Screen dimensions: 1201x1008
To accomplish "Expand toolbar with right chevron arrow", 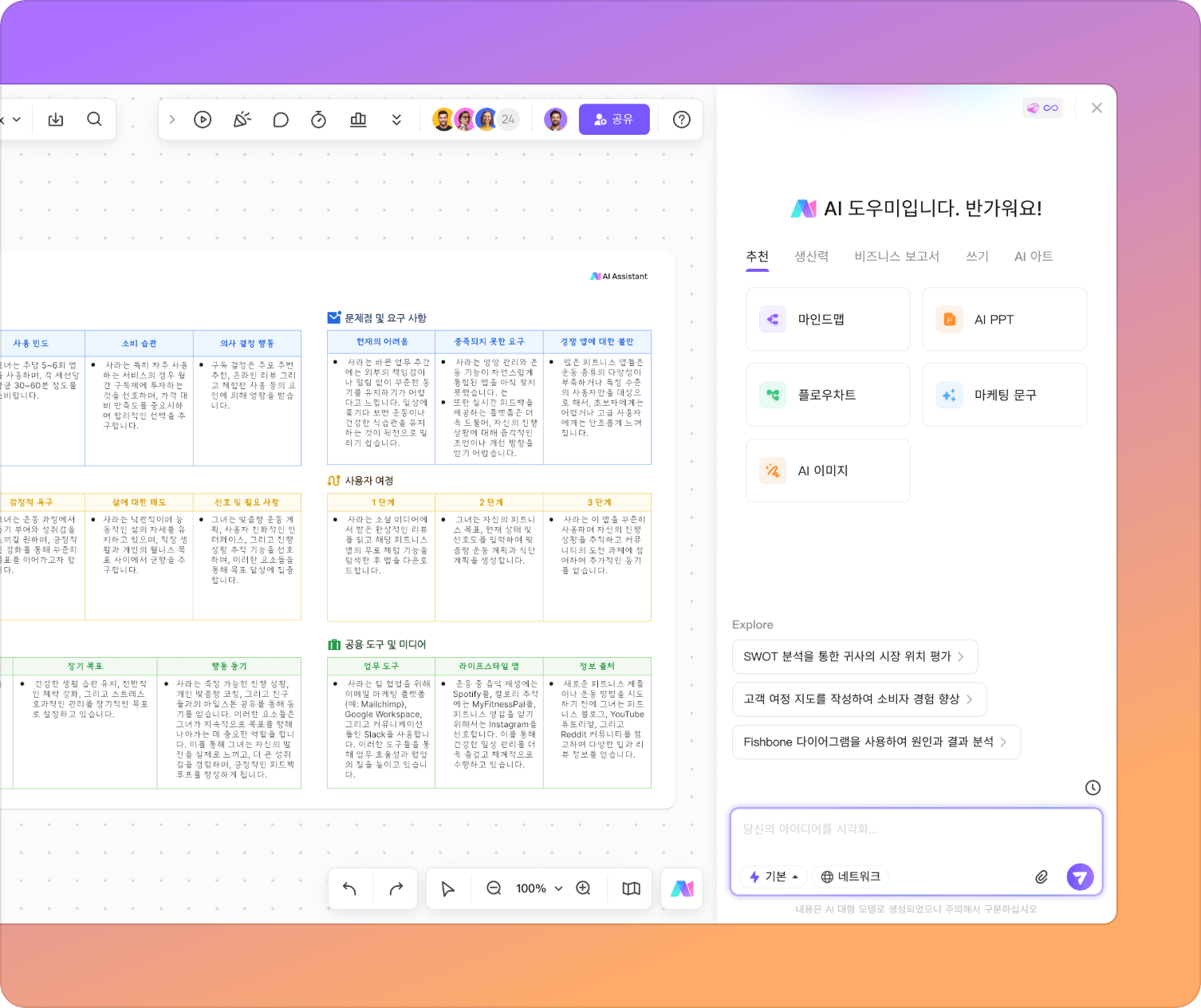I will pyautogui.click(x=171, y=120).
